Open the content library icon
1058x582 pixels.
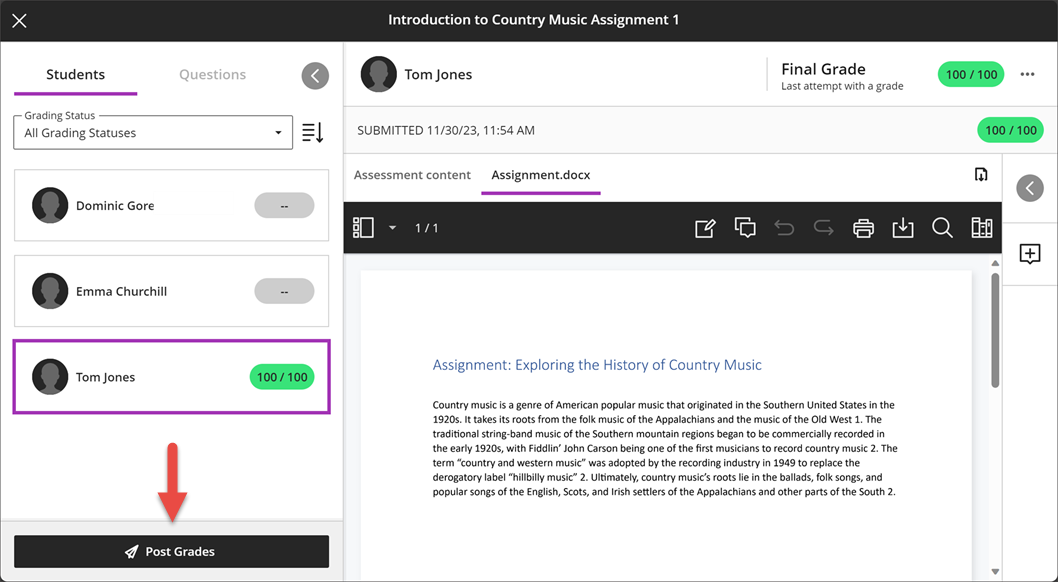click(982, 228)
